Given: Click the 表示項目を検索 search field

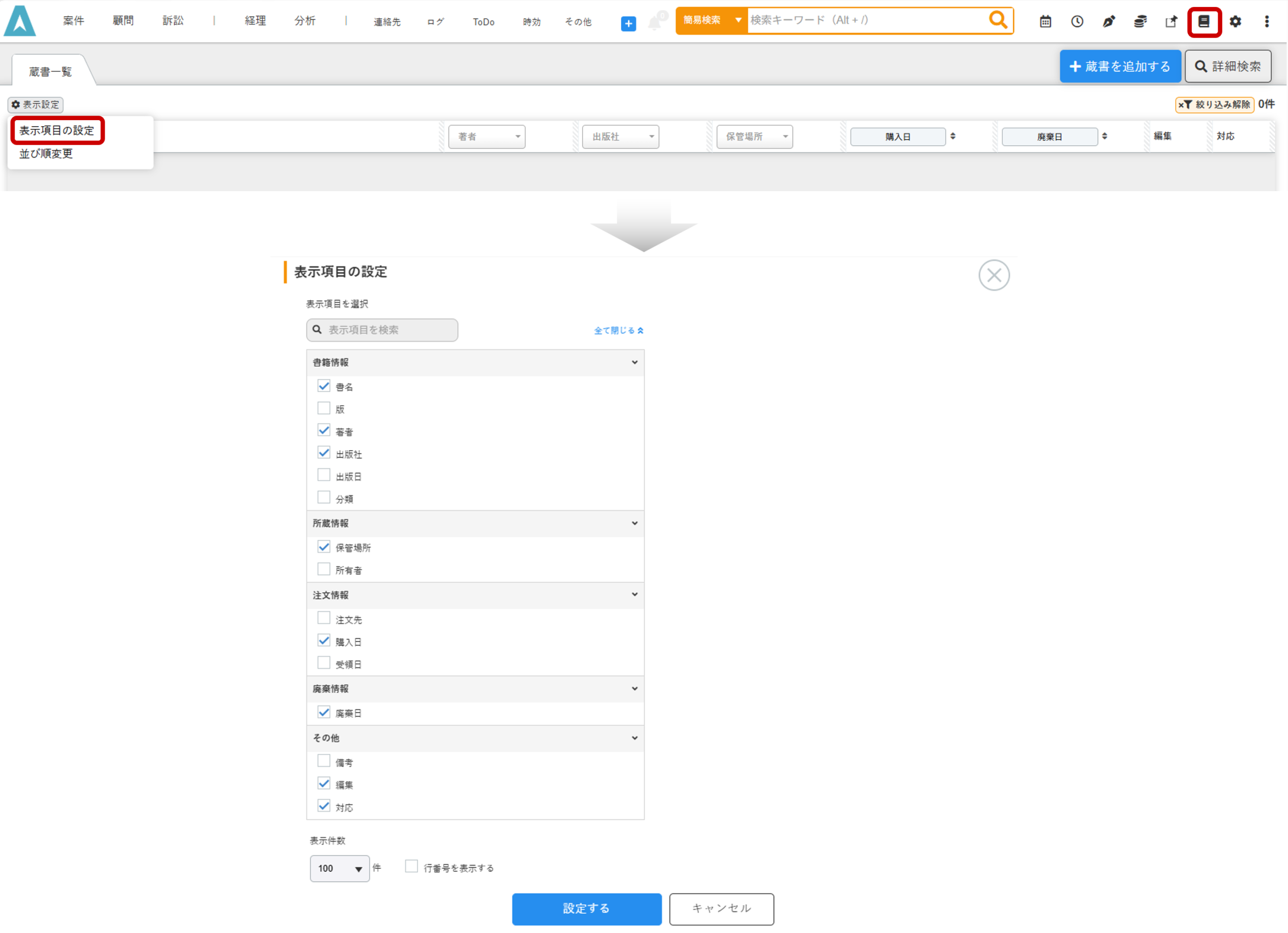Looking at the screenshot, I should [x=382, y=330].
